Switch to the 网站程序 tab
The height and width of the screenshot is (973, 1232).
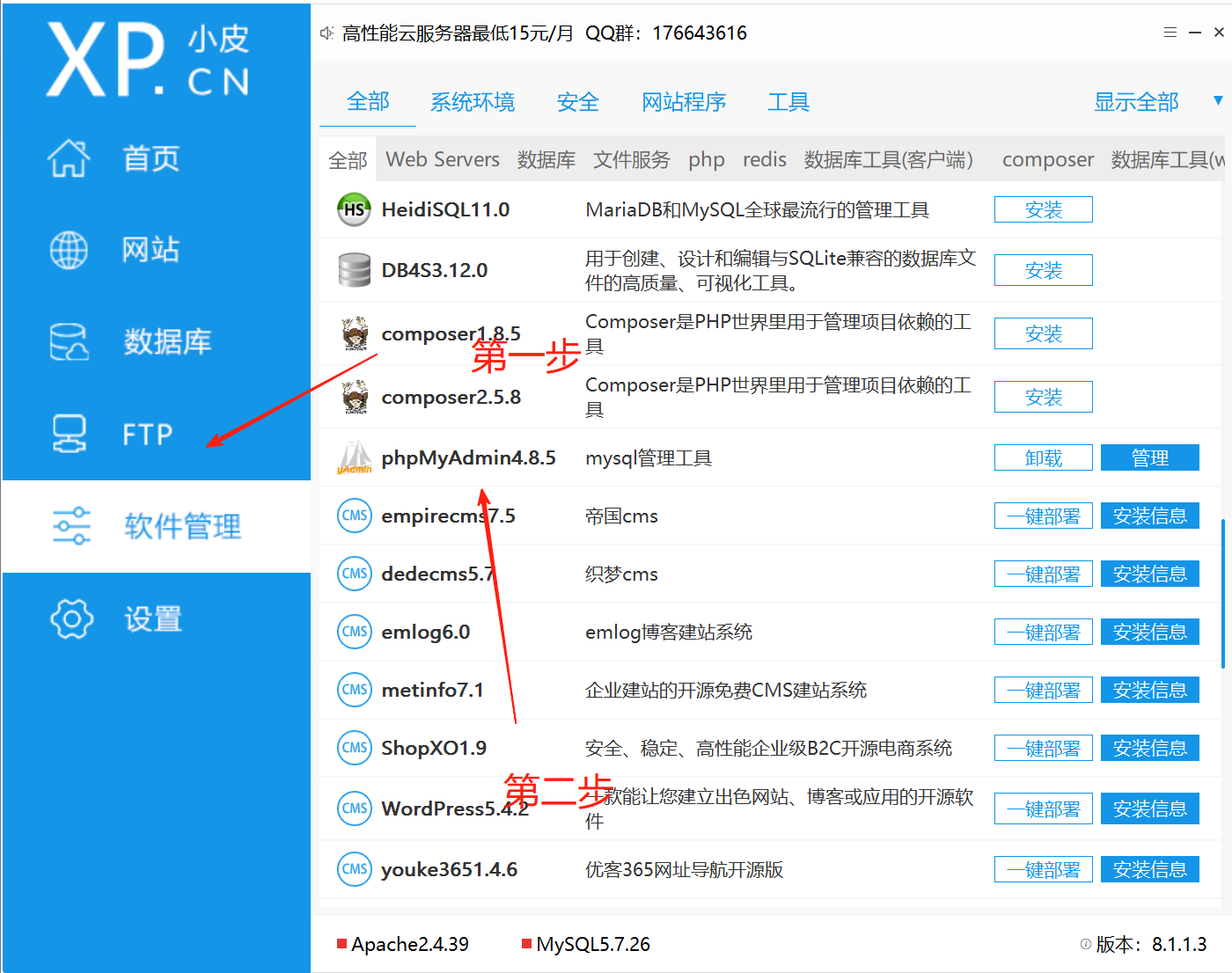point(684,102)
